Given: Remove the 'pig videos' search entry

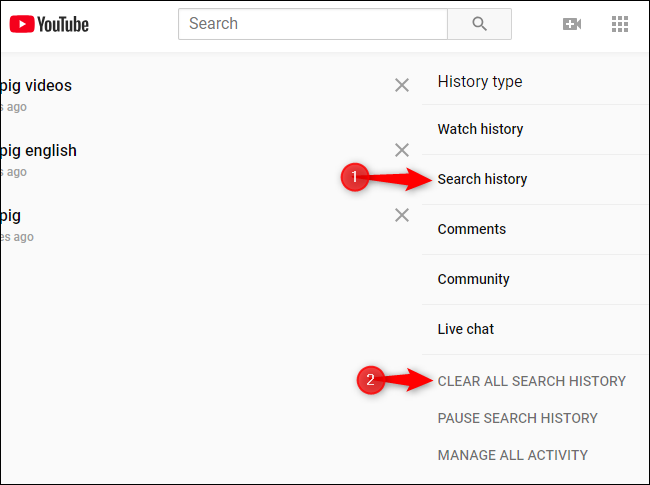Looking at the screenshot, I should tap(402, 85).
